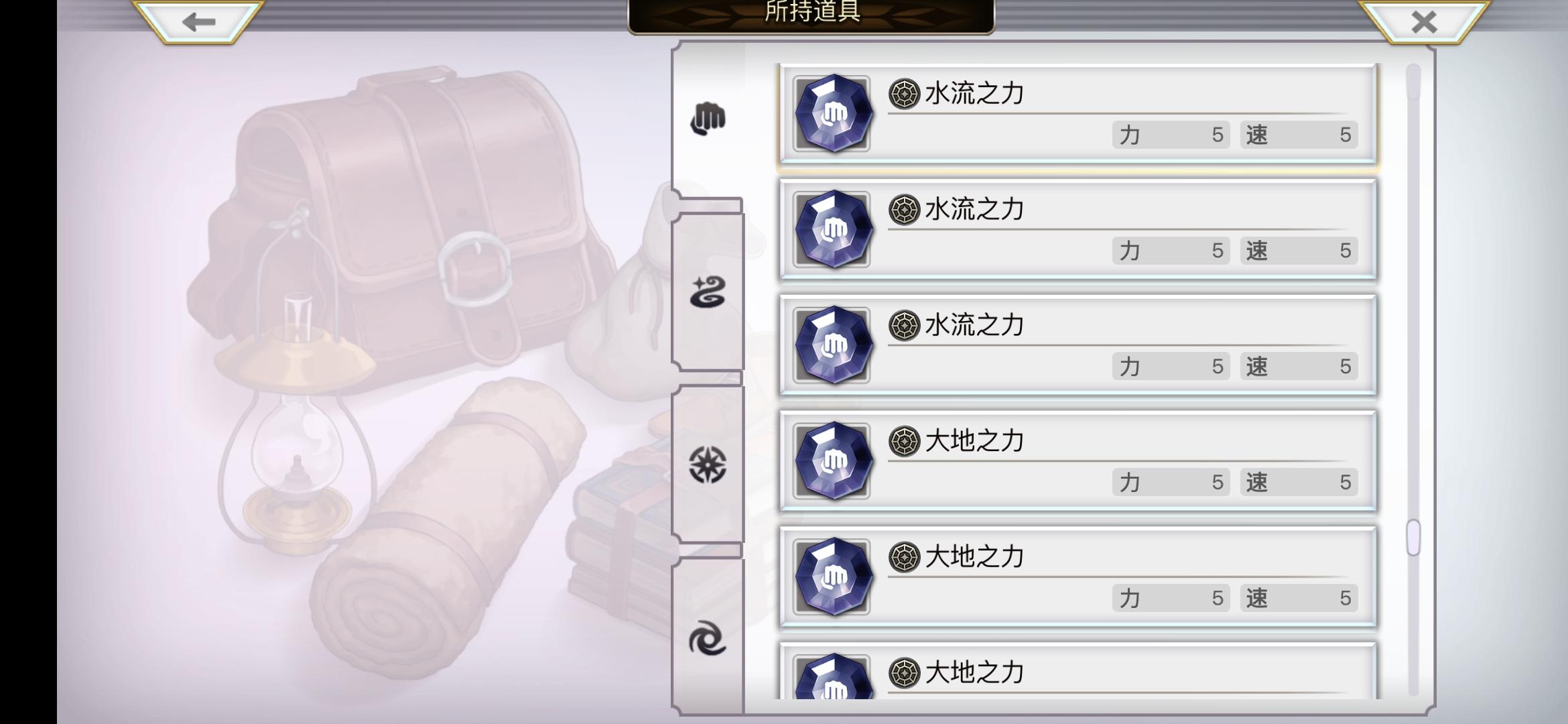Viewport: 1568px width, 724px height.
Task: Close the 所持道具 inventory screen
Action: point(1424,21)
